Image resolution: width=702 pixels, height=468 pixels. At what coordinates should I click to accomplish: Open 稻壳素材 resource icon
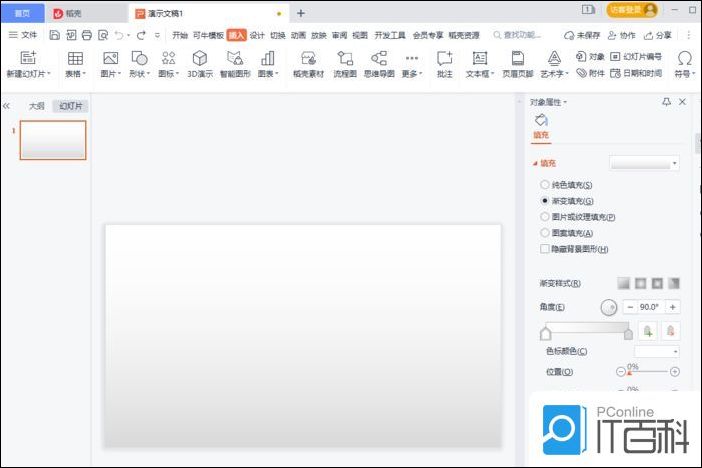[x=308, y=58]
